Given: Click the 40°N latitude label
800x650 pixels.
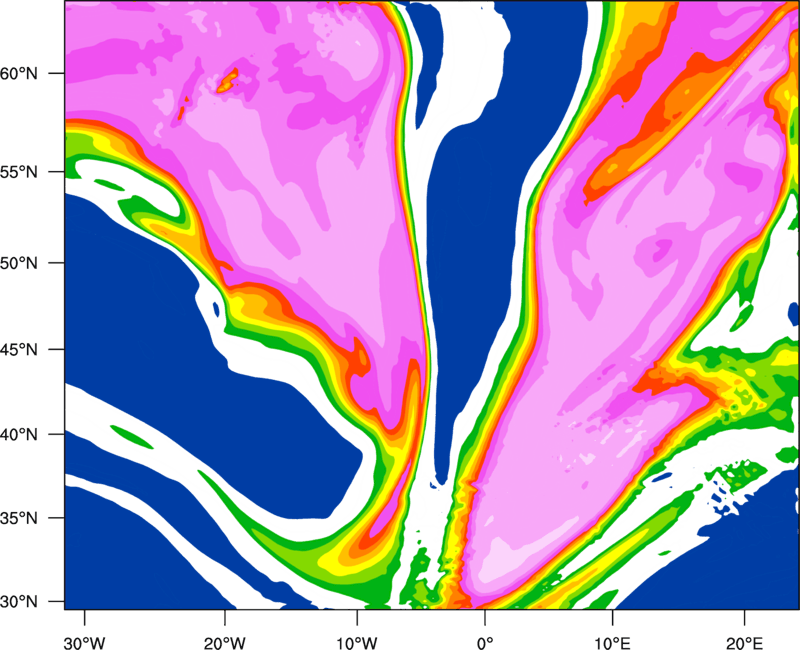Looking at the screenshot, I should [20, 434].
